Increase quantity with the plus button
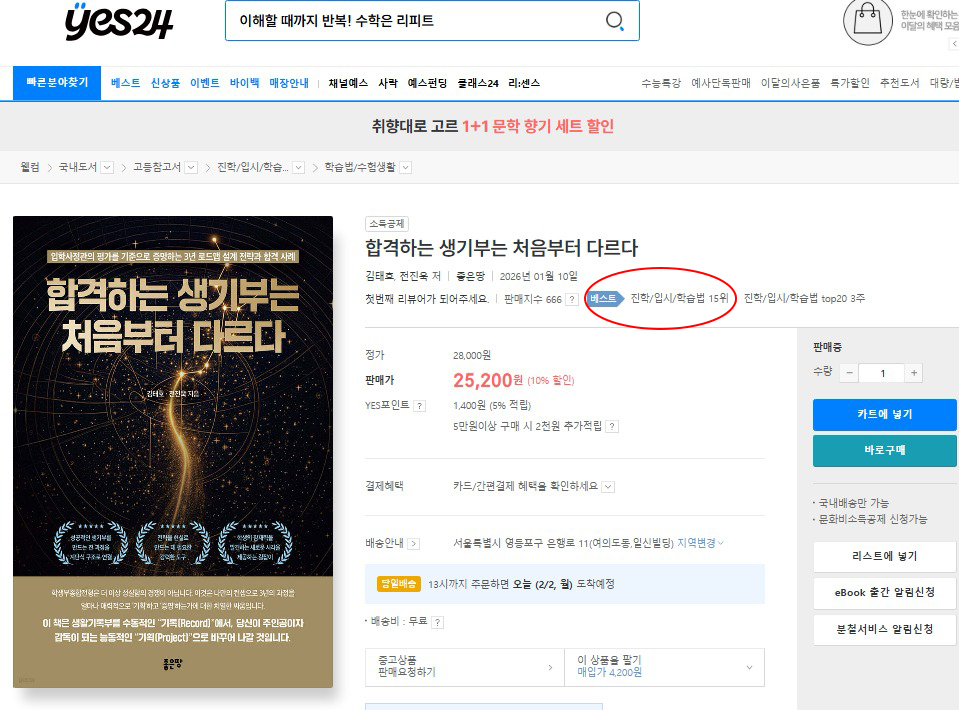 [914, 373]
